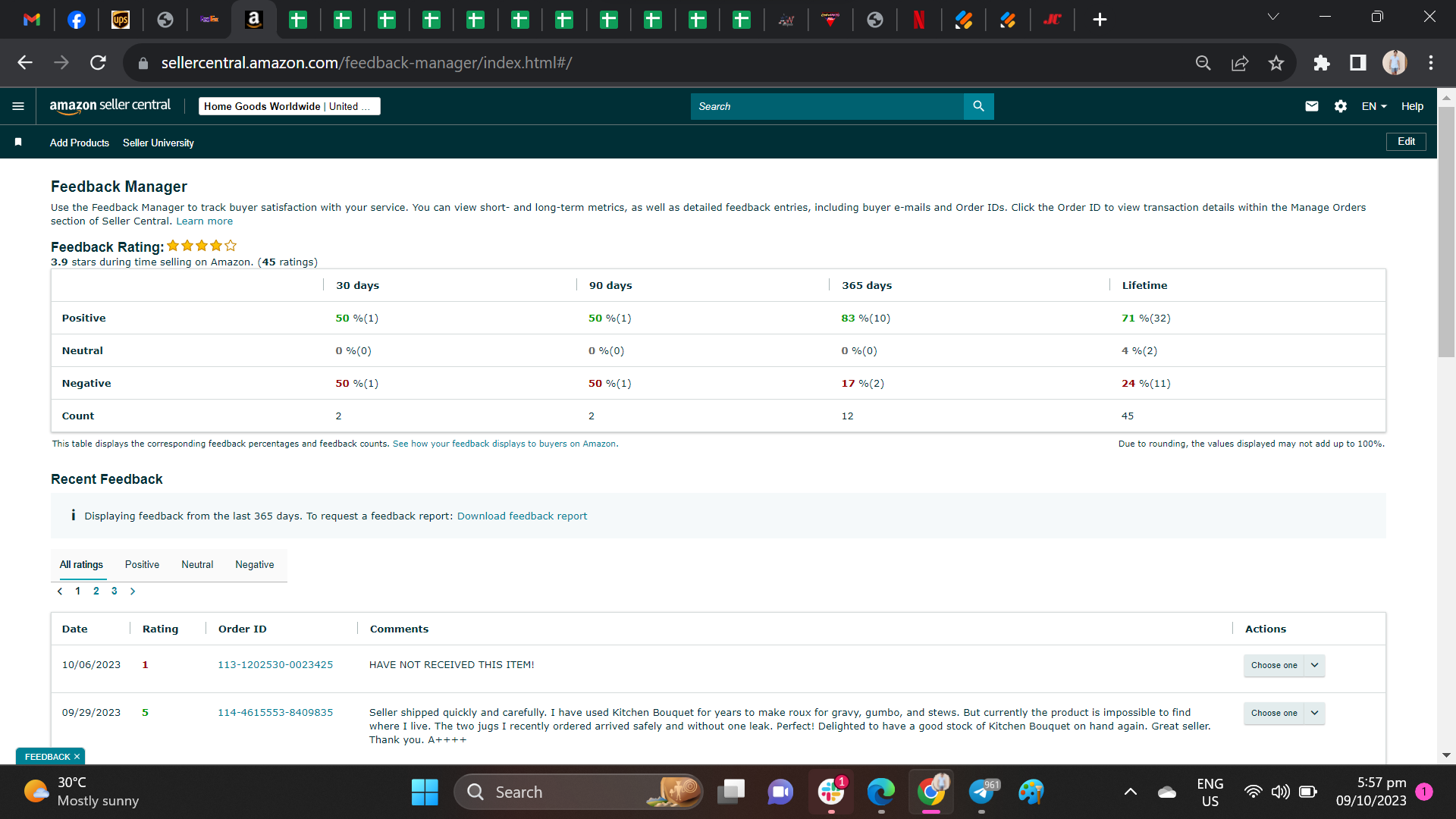Image resolution: width=1456 pixels, height=819 pixels.
Task: Click the 365 days Positive 83% cell
Action: pos(865,318)
